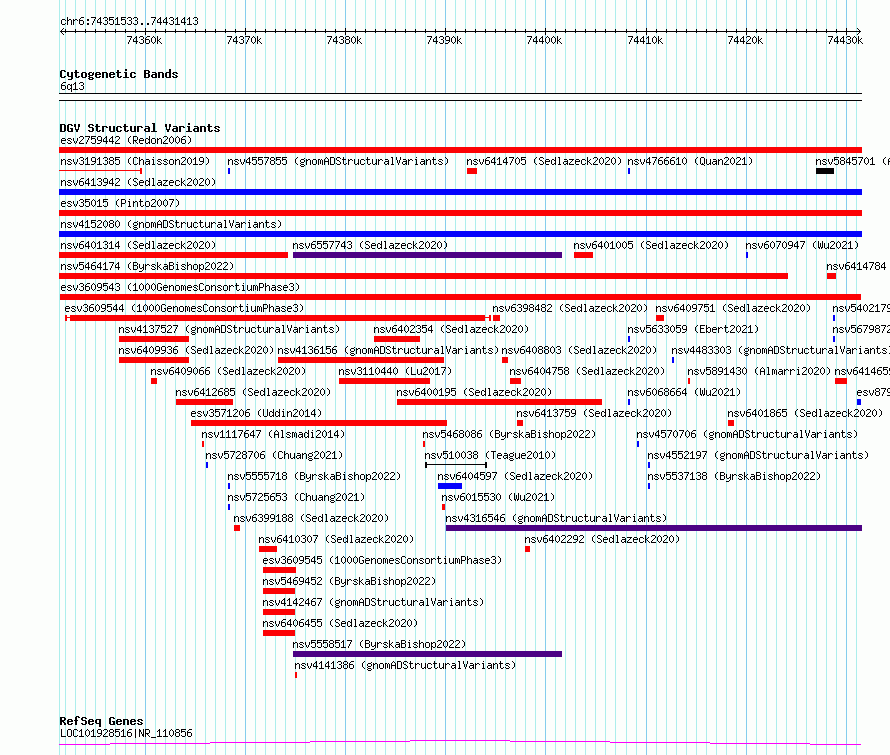Open nsv6398482 (Sedlazeck2020) label

click(569, 308)
